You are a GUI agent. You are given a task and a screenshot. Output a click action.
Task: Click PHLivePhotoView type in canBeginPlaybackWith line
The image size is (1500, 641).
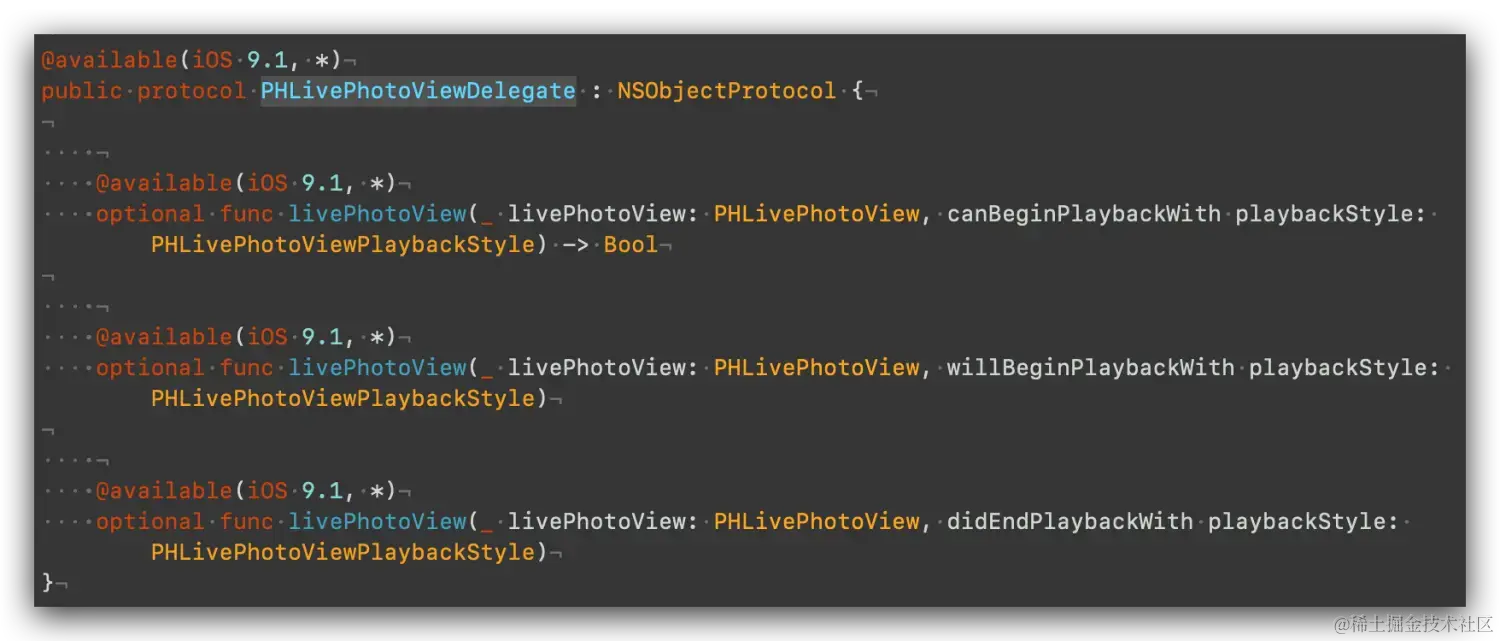[x=817, y=214]
